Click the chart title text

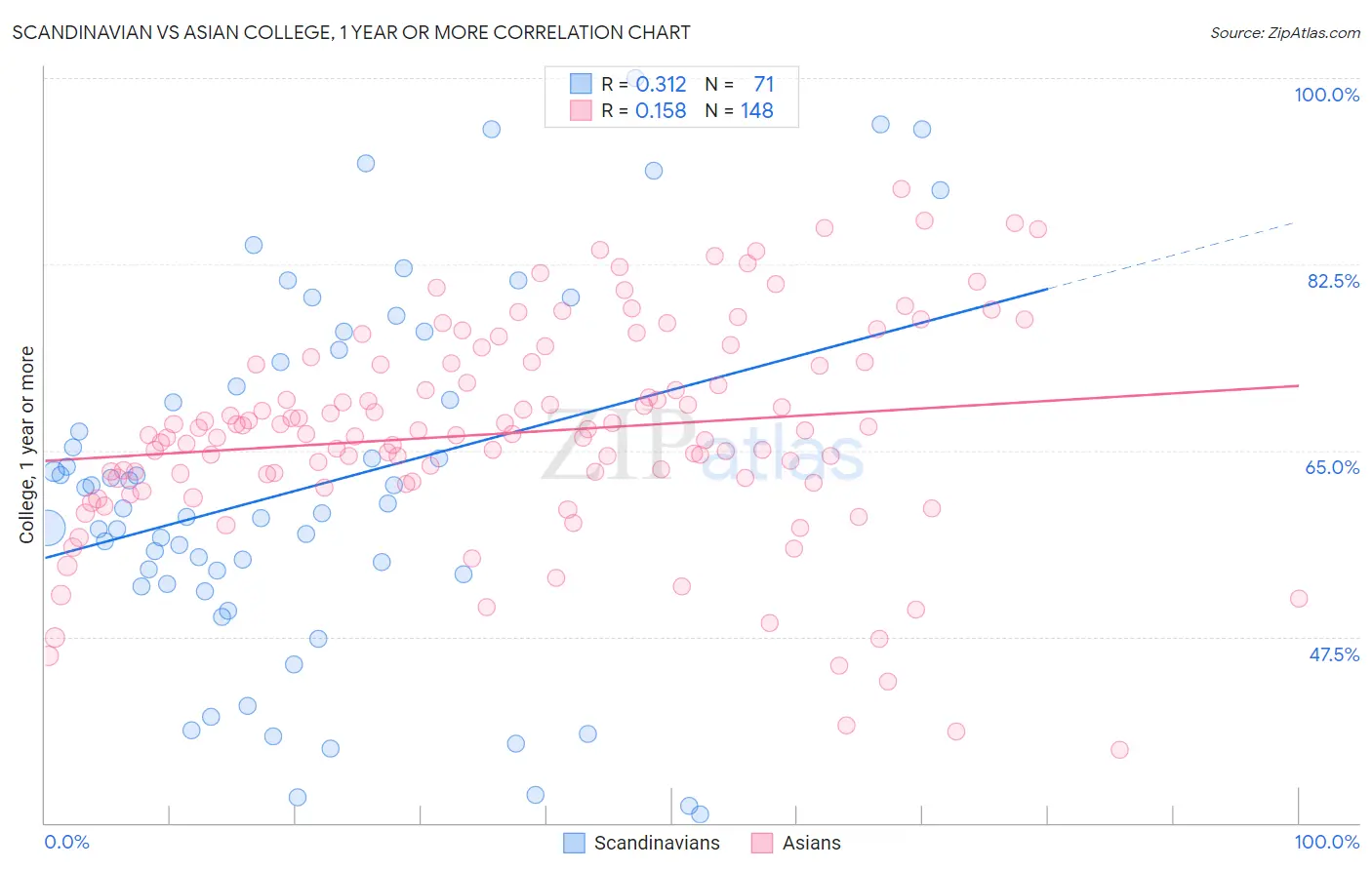pyautogui.click(x=351, y=32)
